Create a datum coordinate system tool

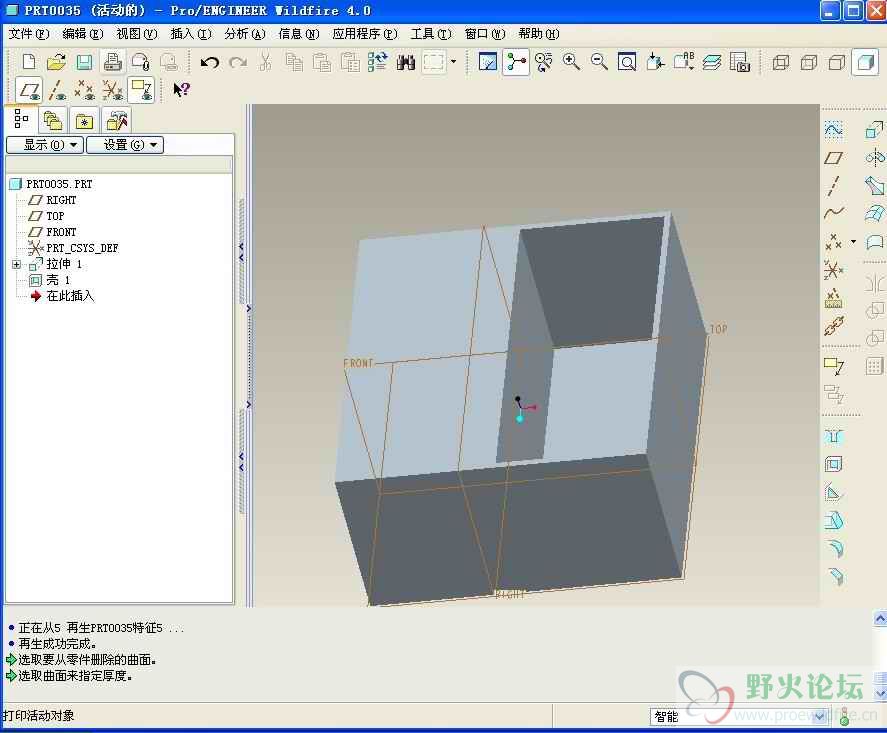(x=833, y=269)
